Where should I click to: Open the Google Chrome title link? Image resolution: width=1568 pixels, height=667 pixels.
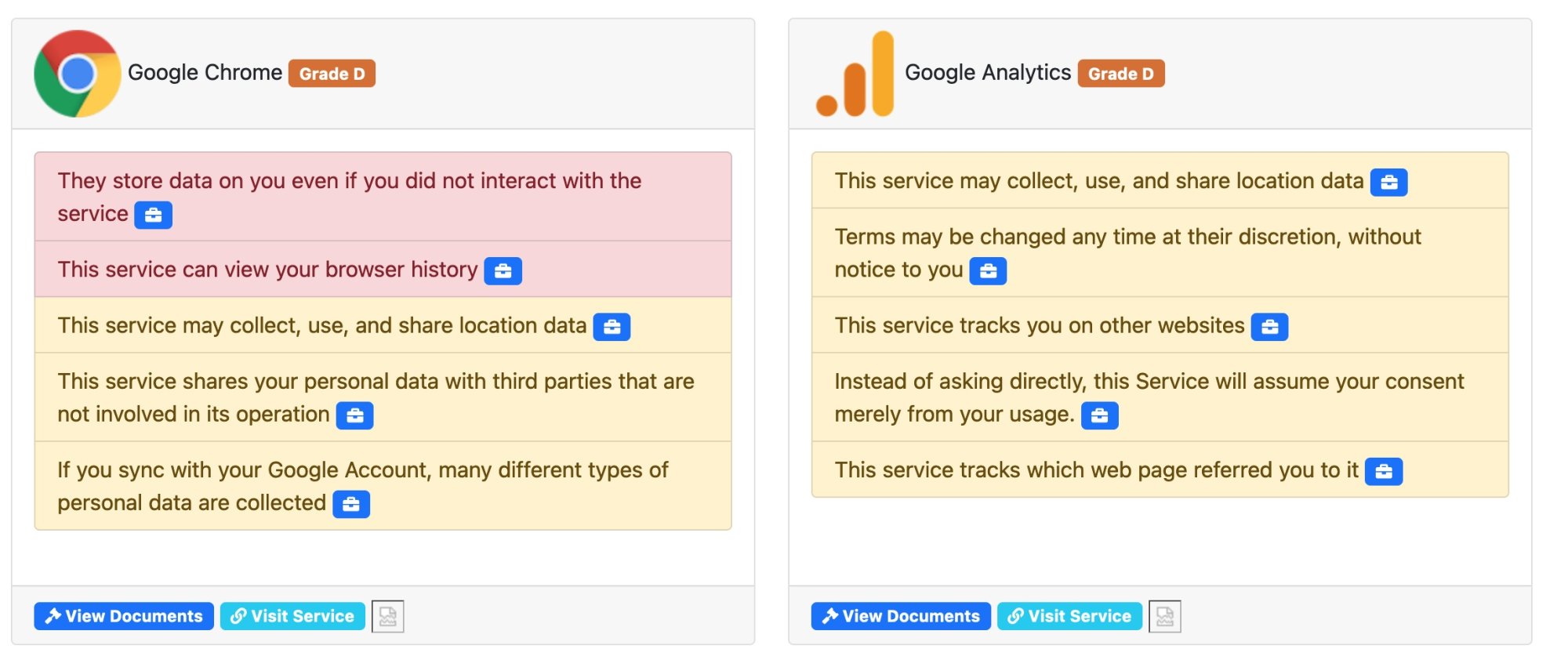tap(205, 73)
